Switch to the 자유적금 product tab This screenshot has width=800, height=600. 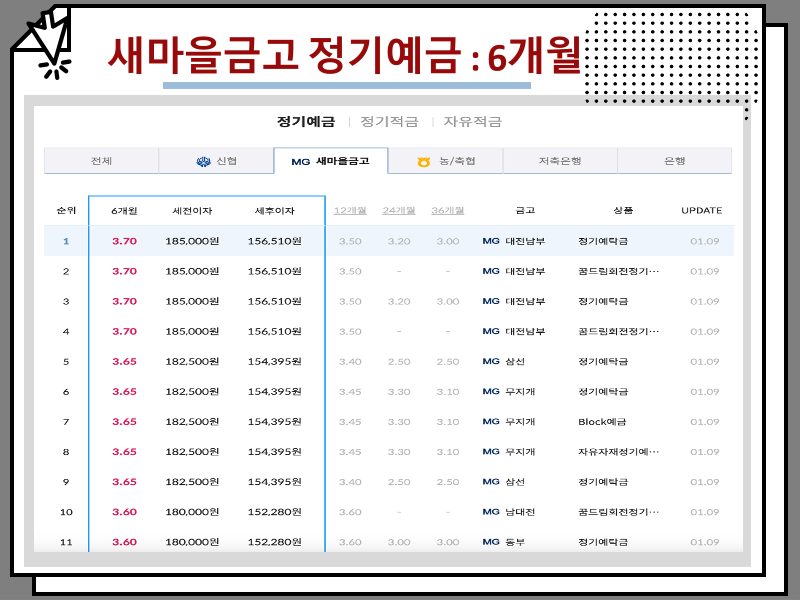click(x=472, y=121)
